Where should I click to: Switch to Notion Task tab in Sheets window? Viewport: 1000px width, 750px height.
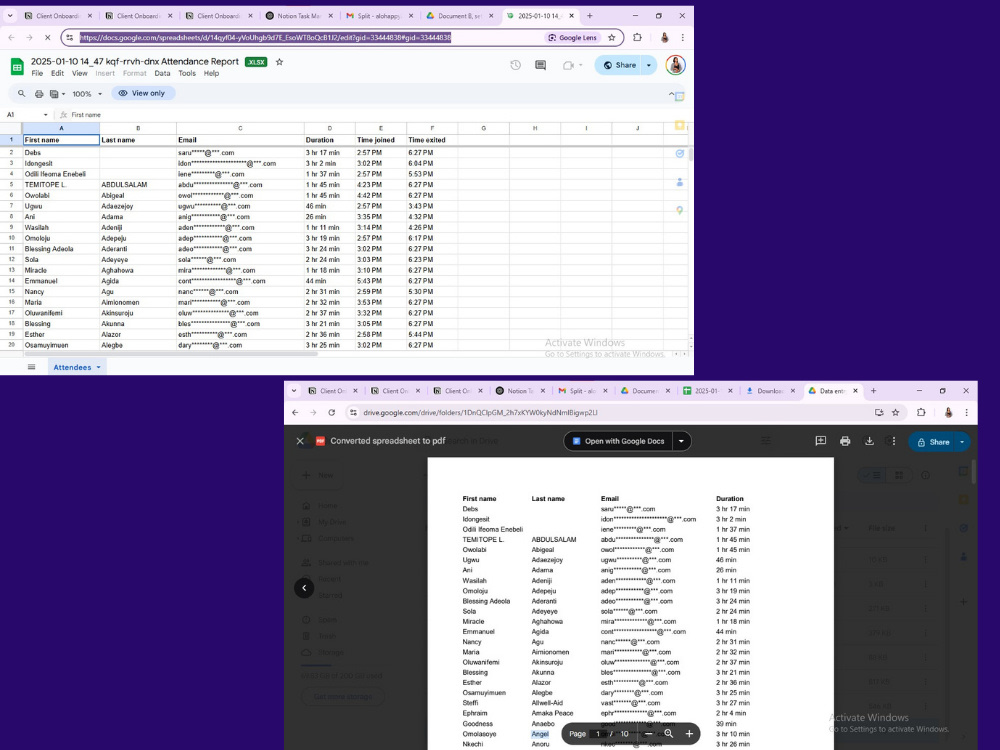click(298, 16)
